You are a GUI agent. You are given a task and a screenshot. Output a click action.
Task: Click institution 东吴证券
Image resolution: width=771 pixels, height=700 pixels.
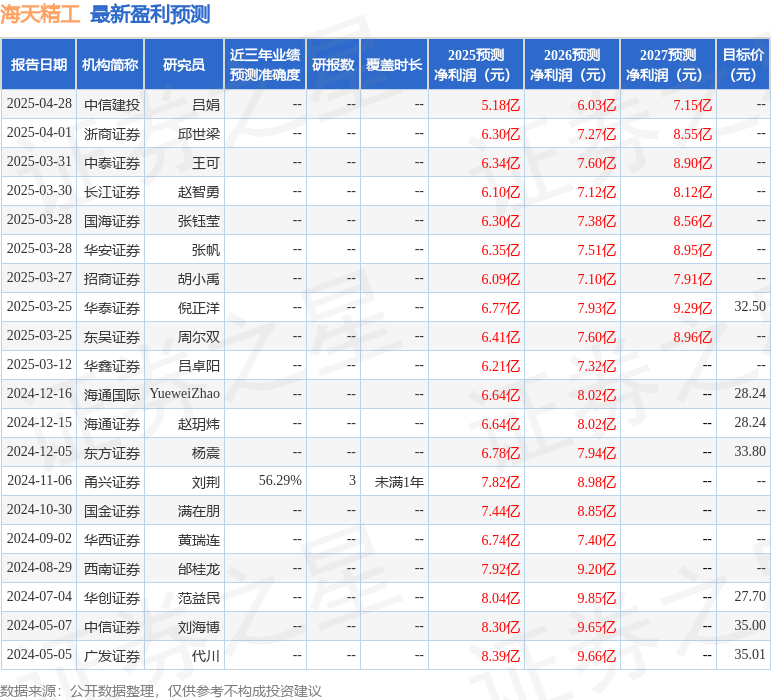coord(112,337)
